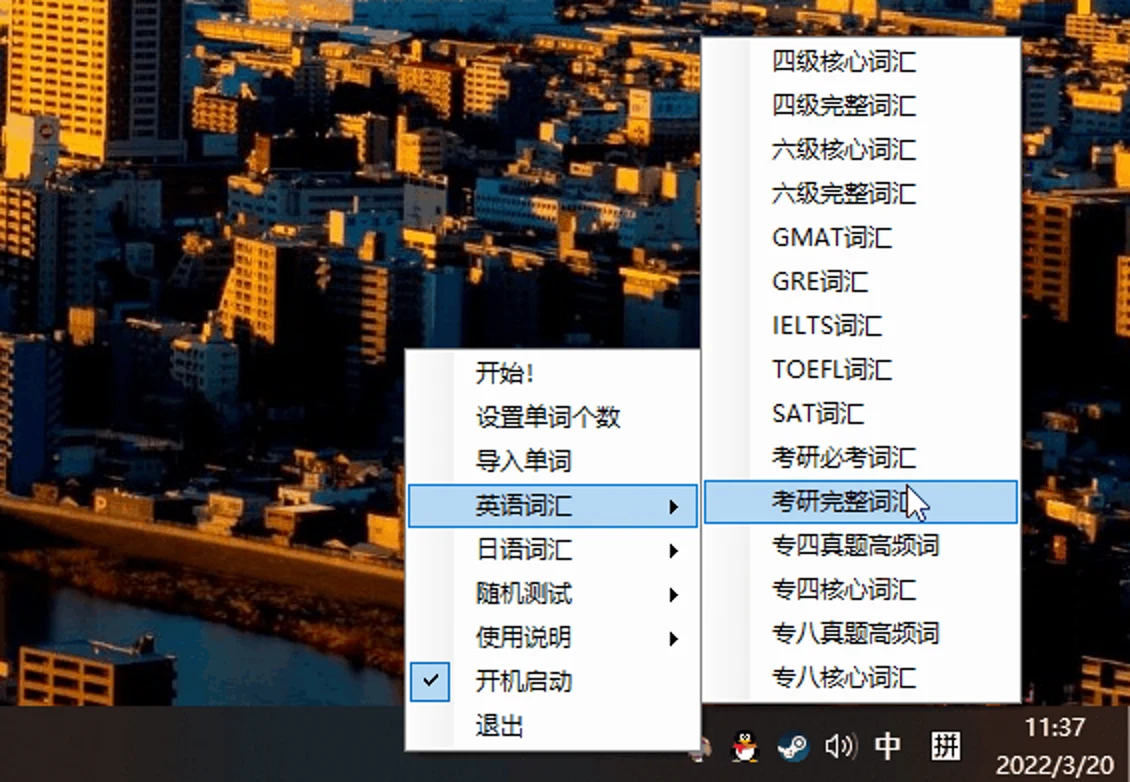This screenshot has width=1130, height=782.
Task: Choose 退出 to quit the app
Action: (x=553, y=726)
